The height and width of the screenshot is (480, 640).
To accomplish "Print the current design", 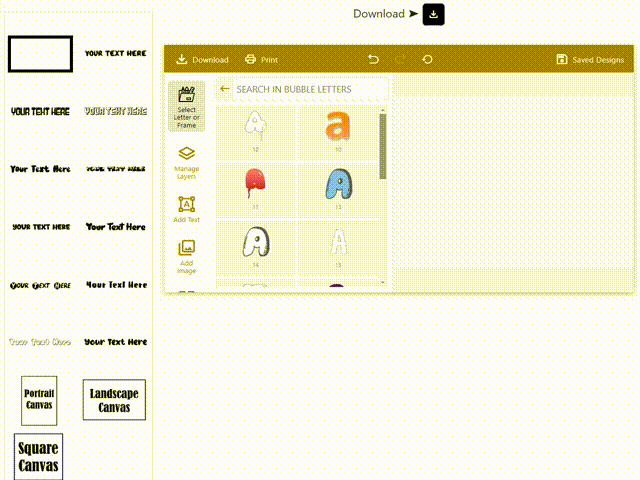I will tap(262, 60).
